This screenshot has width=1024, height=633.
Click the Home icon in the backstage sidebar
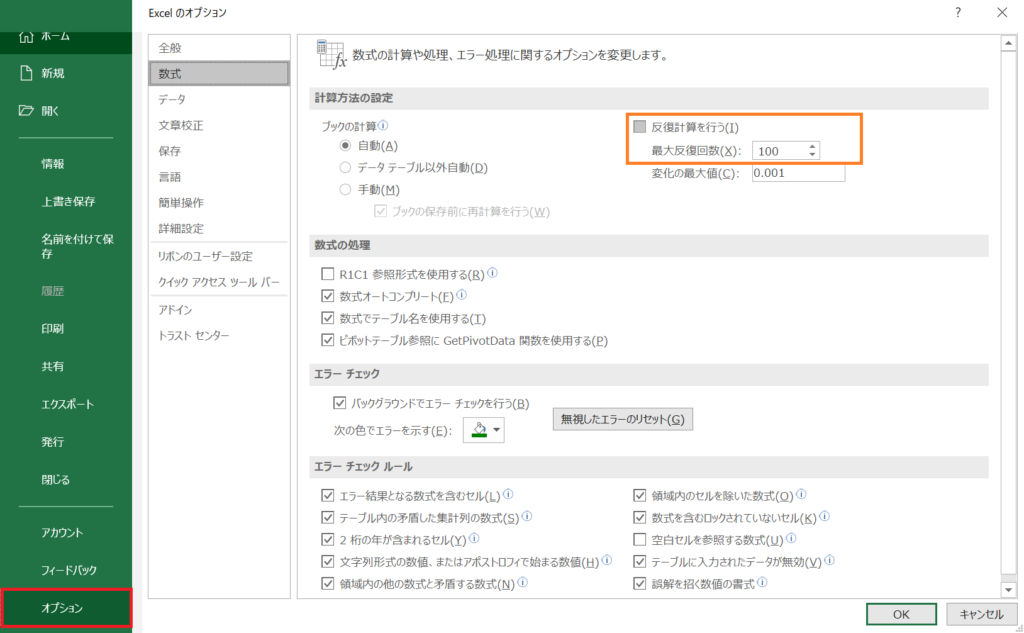coord(26,37)
